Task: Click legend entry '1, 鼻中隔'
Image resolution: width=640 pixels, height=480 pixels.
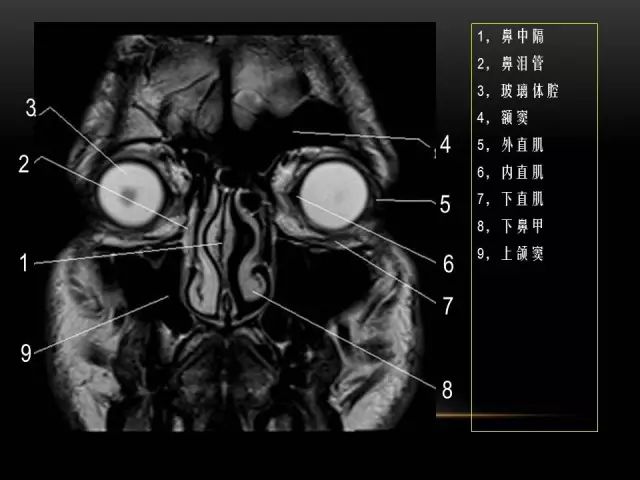Action: click(x=511, y=37)
